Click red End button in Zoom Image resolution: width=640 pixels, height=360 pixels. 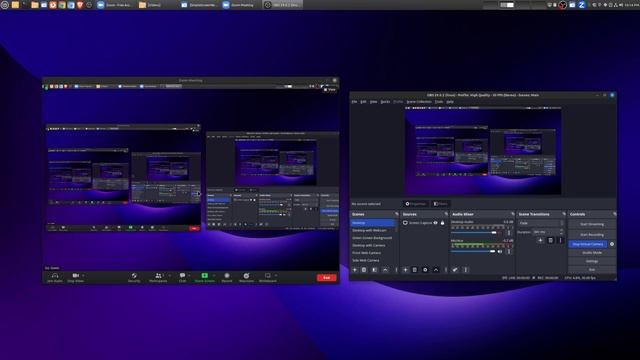(x=327, y=278)
